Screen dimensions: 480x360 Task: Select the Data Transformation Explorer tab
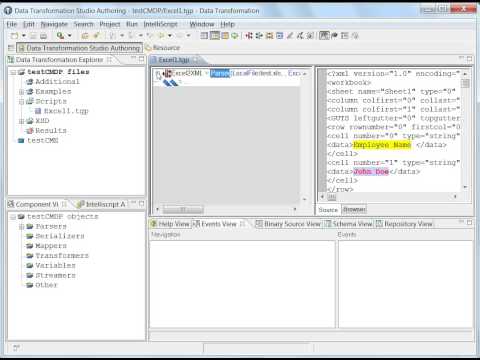(x=59, y=60)
